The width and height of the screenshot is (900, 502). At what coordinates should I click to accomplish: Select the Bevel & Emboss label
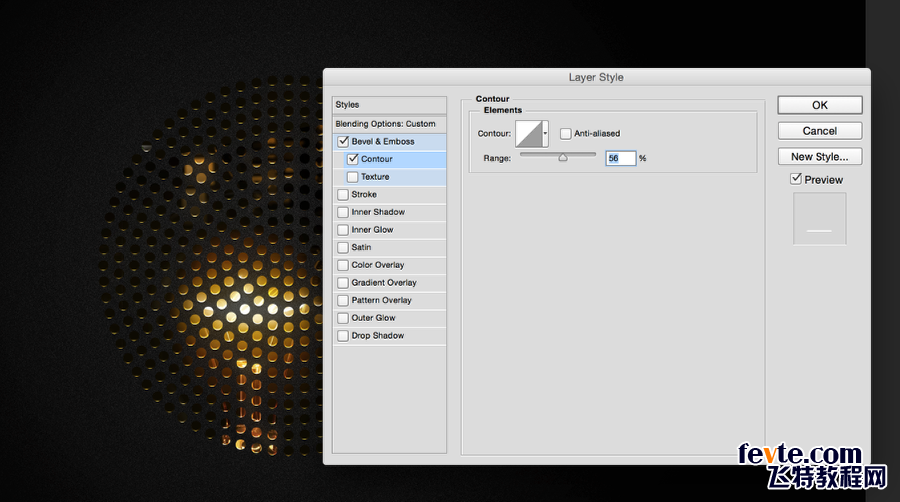point(383,141)
